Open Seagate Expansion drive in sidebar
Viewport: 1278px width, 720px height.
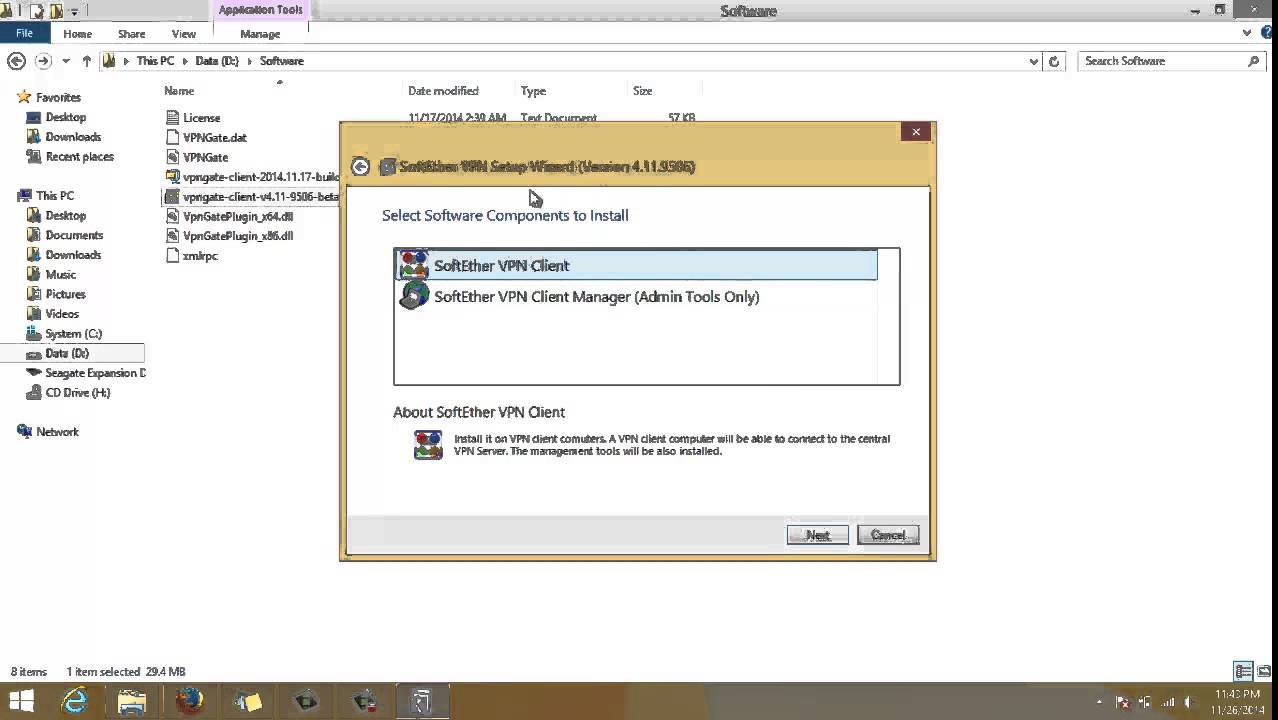(x=94, y=373)
